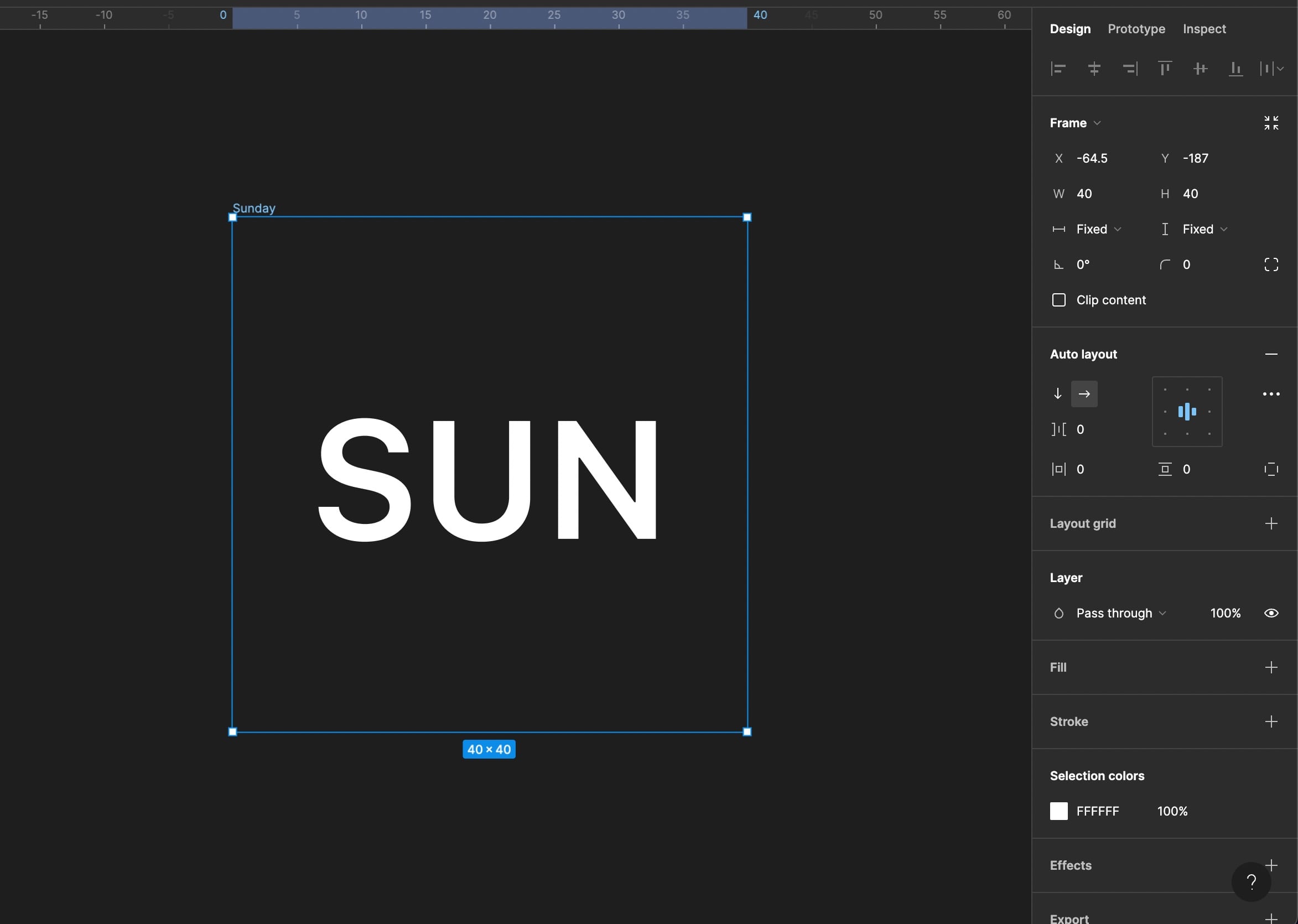Screen dimensions: 1298x924
Task: Click the align top icon
Action: [1165, 69]
